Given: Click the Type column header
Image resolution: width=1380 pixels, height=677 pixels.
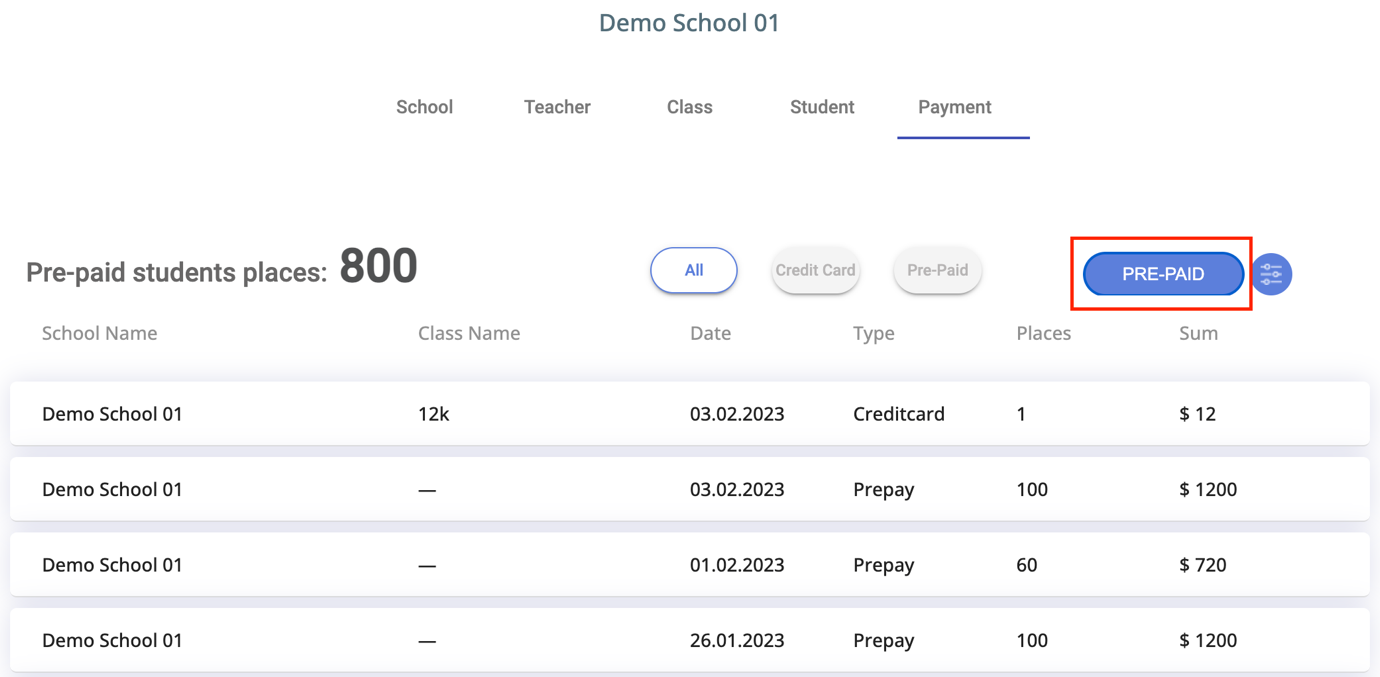Looking at the screenshot, I should 873,333.
